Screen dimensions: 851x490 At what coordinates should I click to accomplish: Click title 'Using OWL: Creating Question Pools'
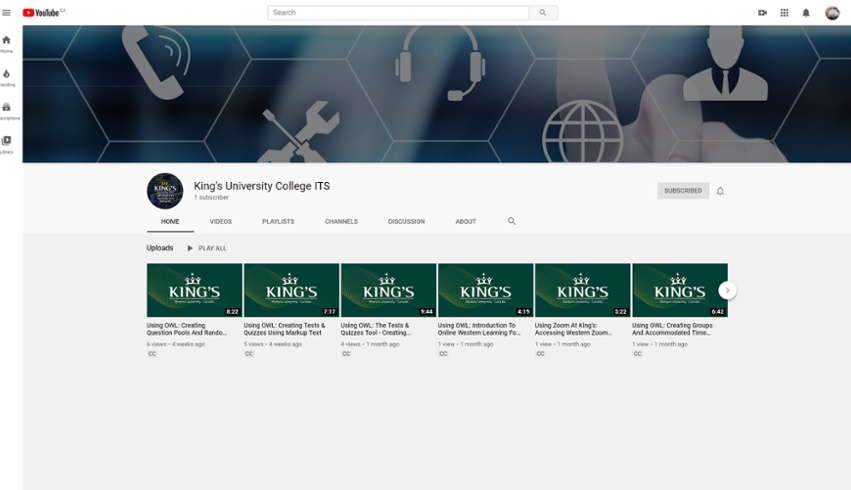[x=187, y=329]
